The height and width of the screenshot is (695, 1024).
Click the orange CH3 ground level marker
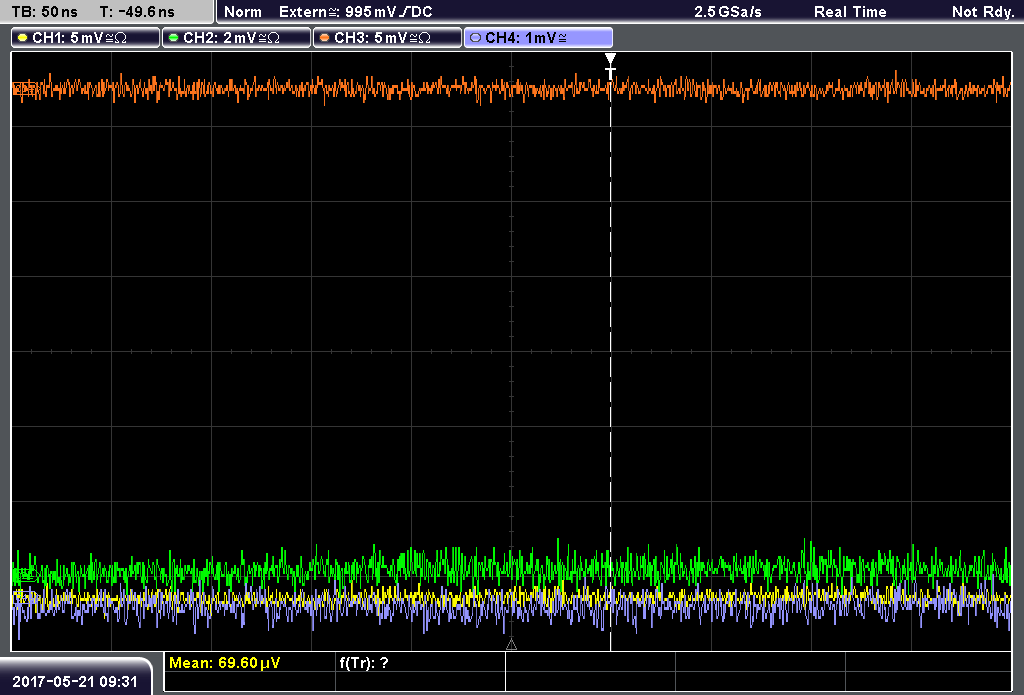24,88
